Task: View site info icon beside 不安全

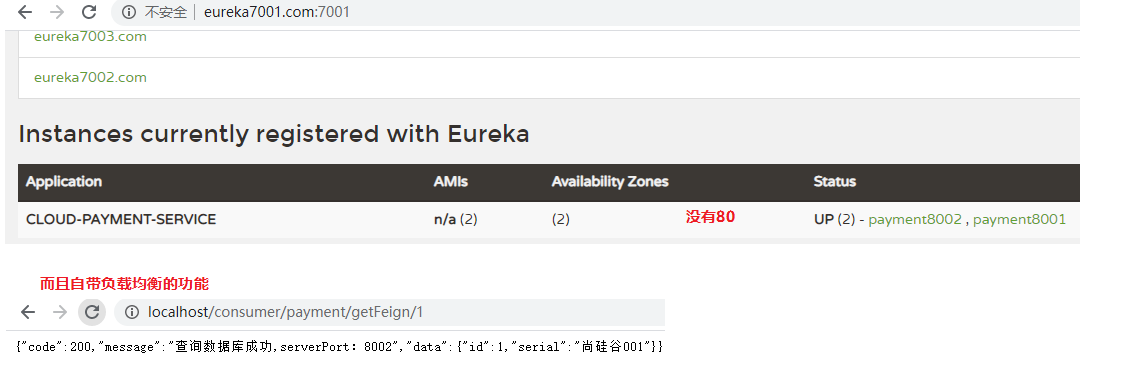Action: (128, 12)
